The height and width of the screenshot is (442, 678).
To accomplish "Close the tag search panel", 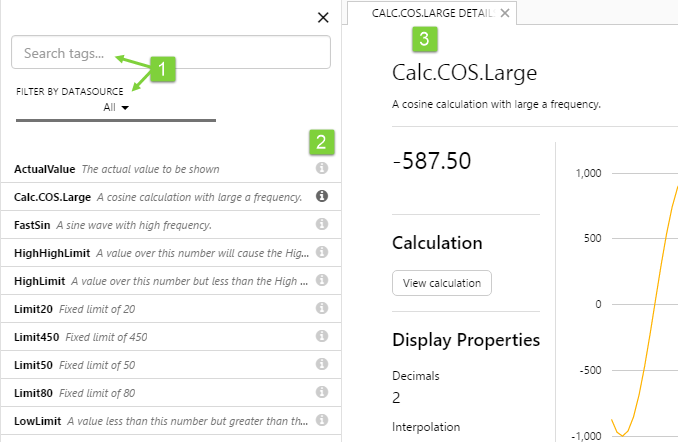I will coord(322,17).
